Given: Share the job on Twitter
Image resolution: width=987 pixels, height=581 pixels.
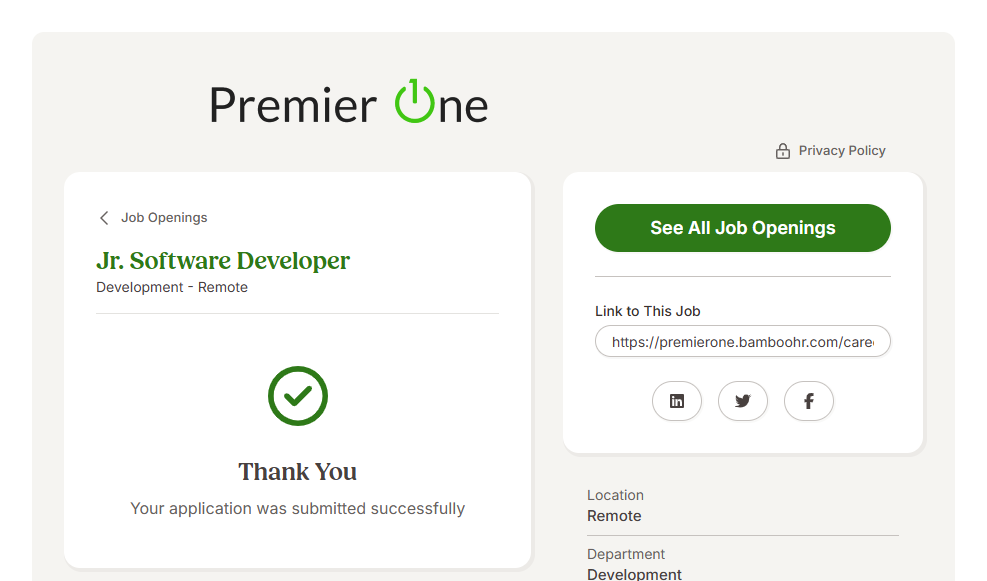Looking at the screenshot, I should click(x=743, y=401).
